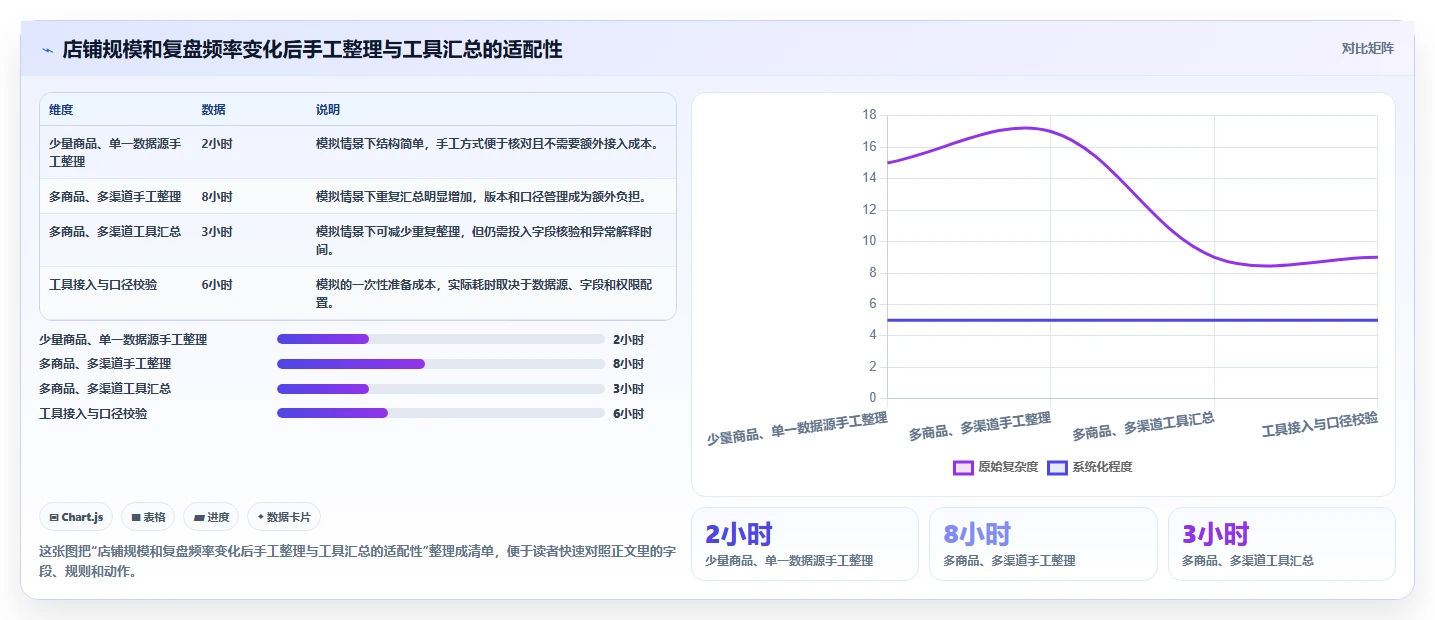Screen dimensions: 1435x620
Task: Select the 数据卡片 tag chip
Action: [x=284, y=517]
